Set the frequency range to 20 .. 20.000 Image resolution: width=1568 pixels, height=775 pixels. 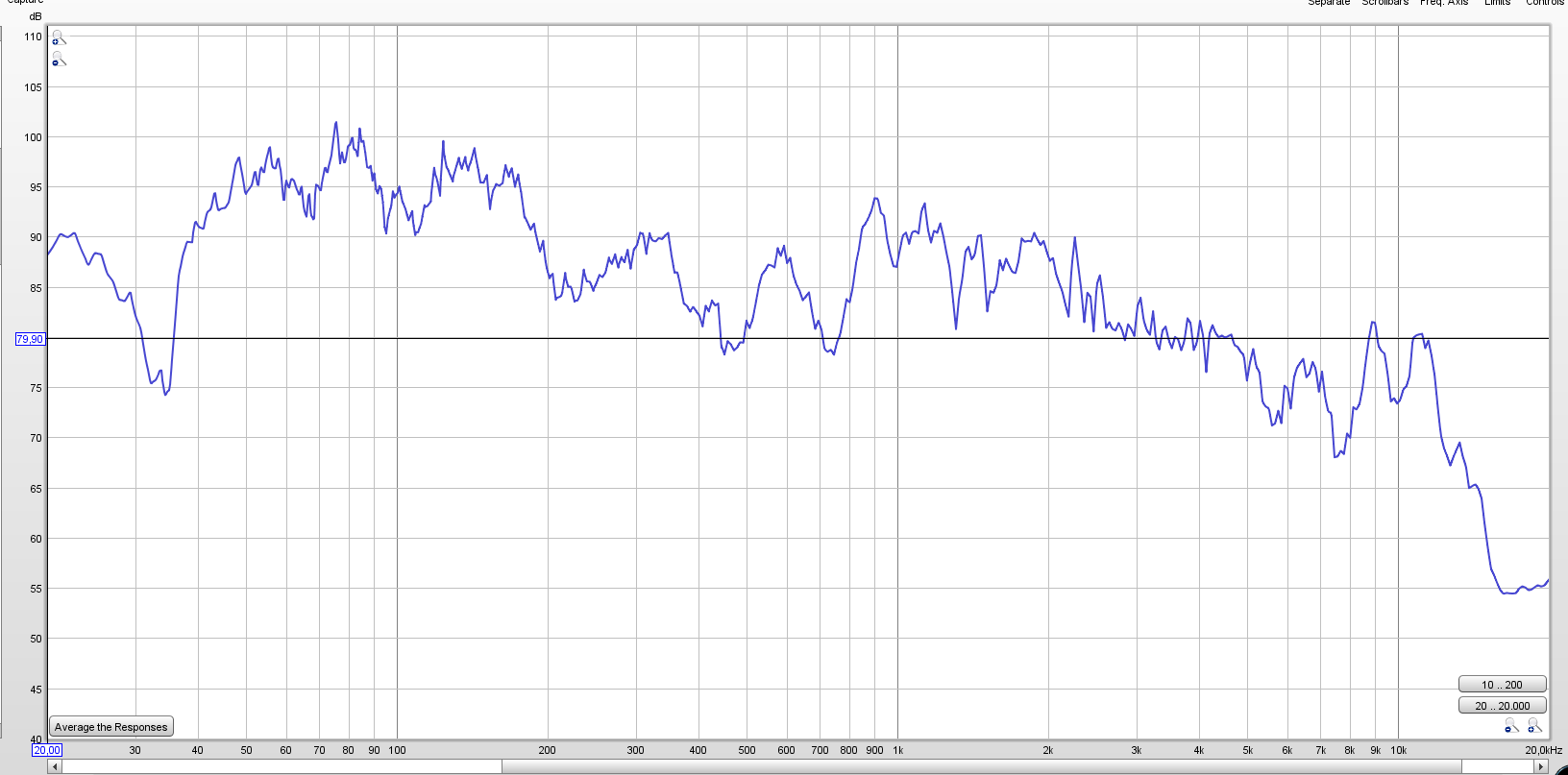(x=1502, y=705)
